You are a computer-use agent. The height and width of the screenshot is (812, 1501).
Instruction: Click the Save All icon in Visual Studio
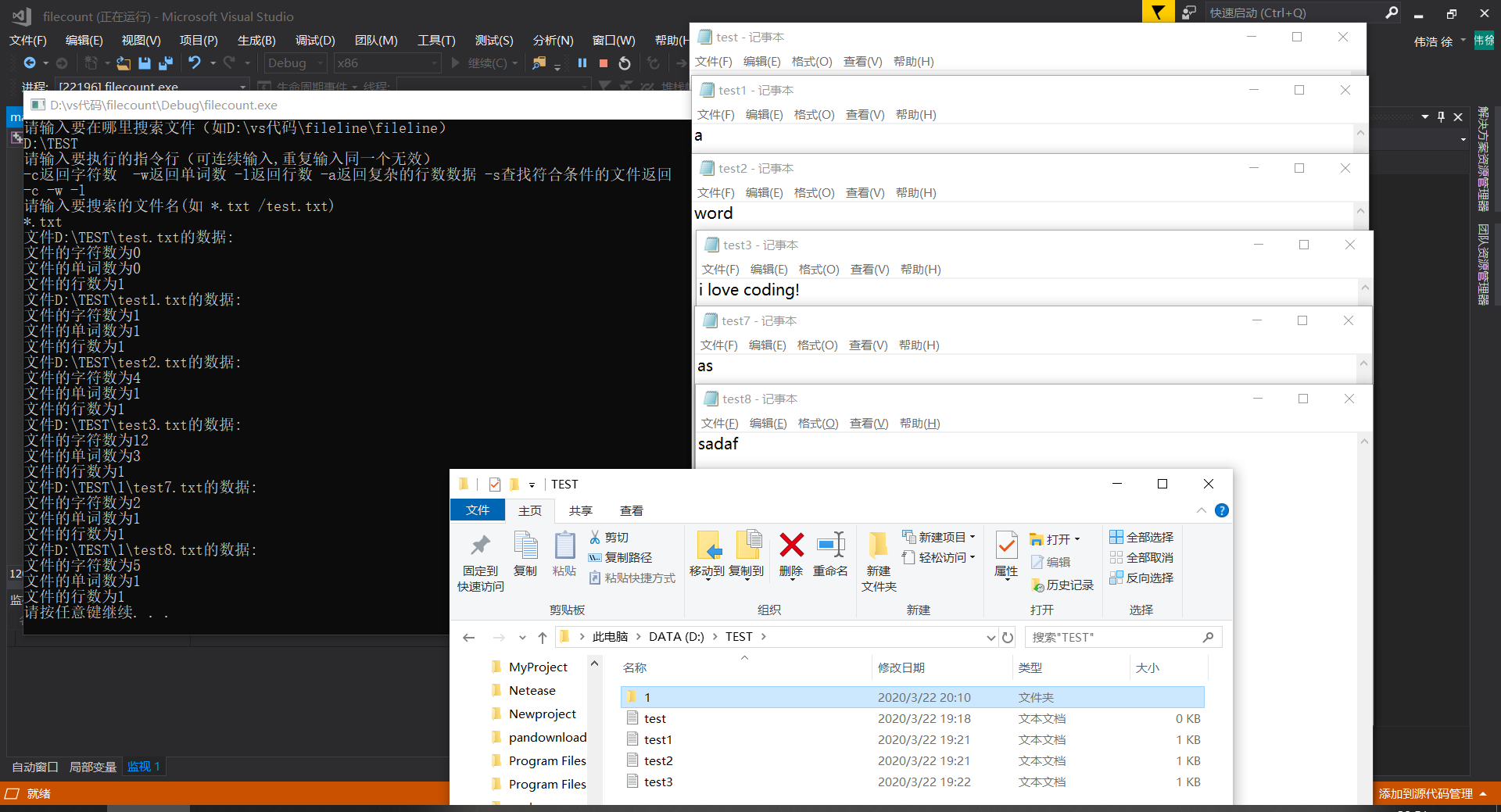166,63
